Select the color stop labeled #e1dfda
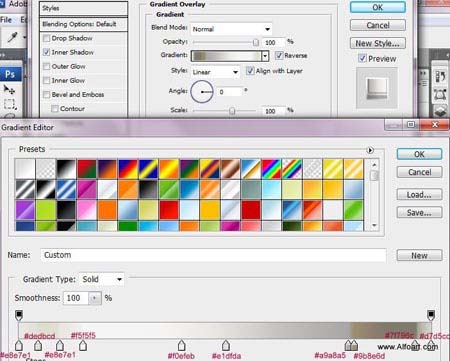450x361 pixels. (226, 345)
